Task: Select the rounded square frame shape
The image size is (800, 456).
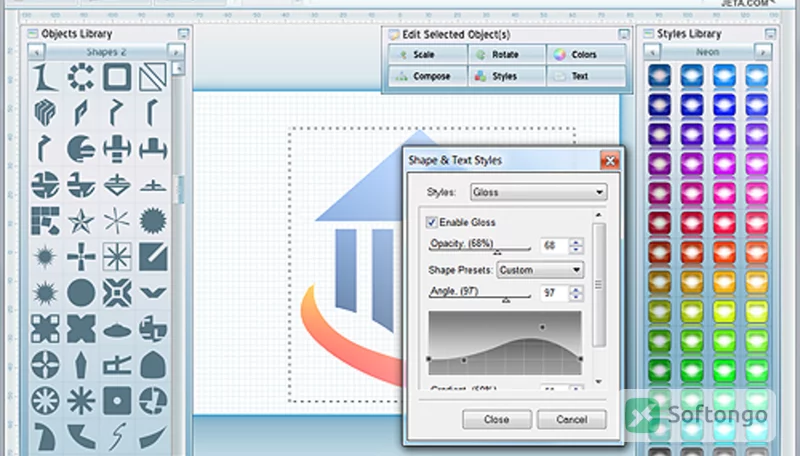Action: pos(117,77)
